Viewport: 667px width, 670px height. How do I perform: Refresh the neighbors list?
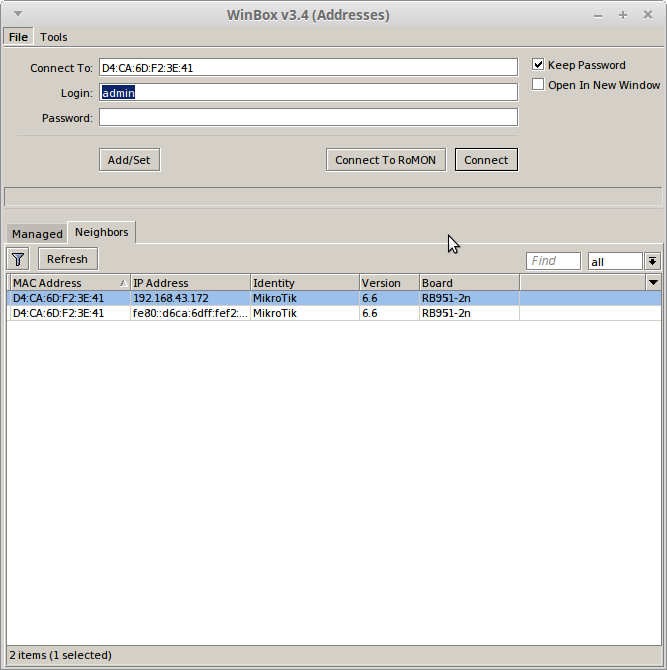[x=68, y=259]
